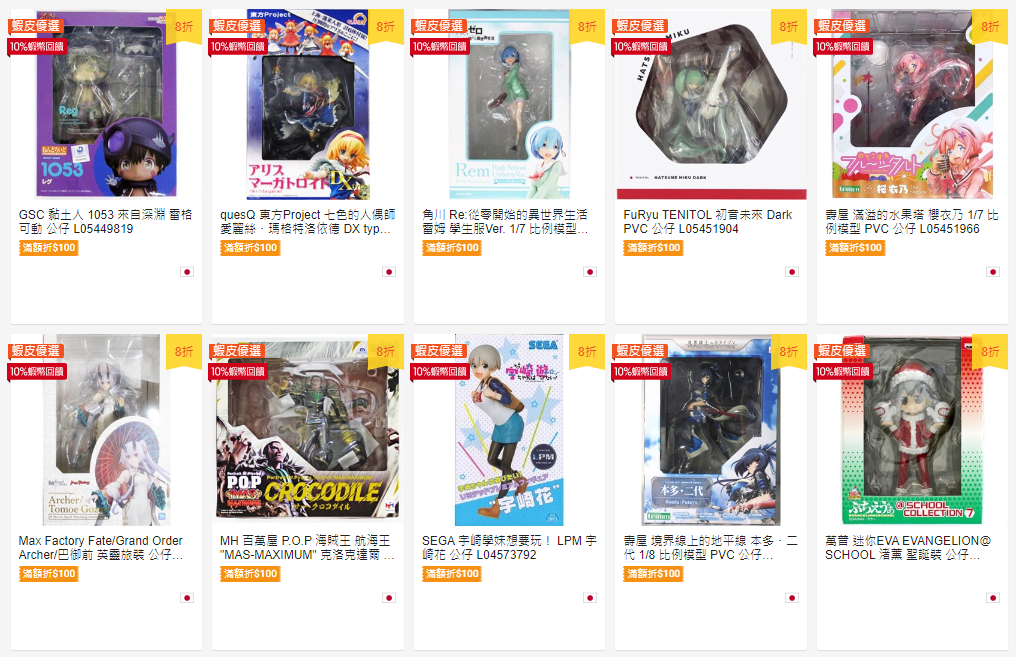Click Japan flag icon on SEGA 宇崎花 card
The height and width of the screenshot is (657, 1016).
[x=590, y=598]
